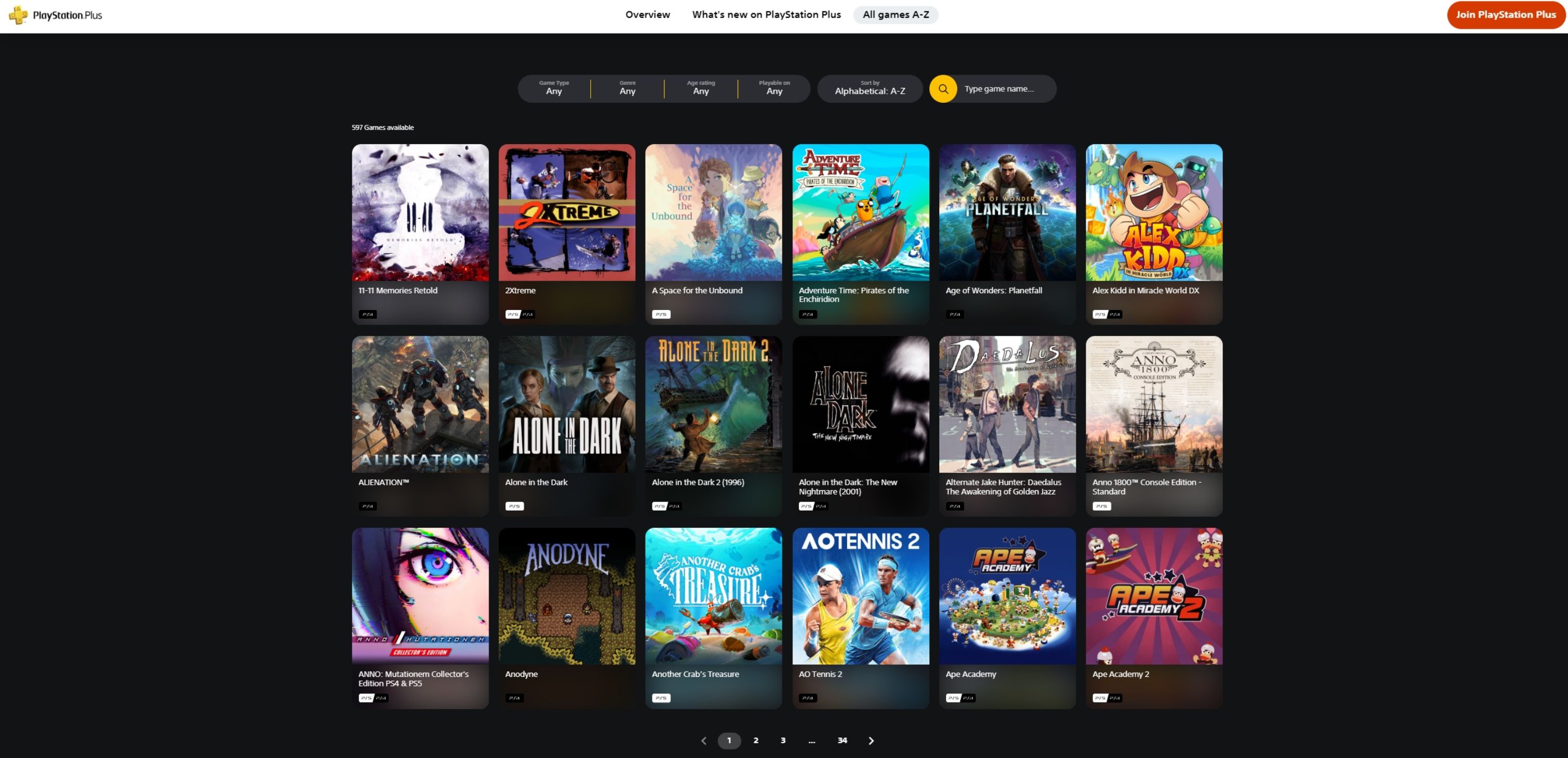Image resolution: width=1568 pixels, height=758 pixels.
Task: Go to previous page arrow
Action: pyautogui.click(x=703, y=740)
